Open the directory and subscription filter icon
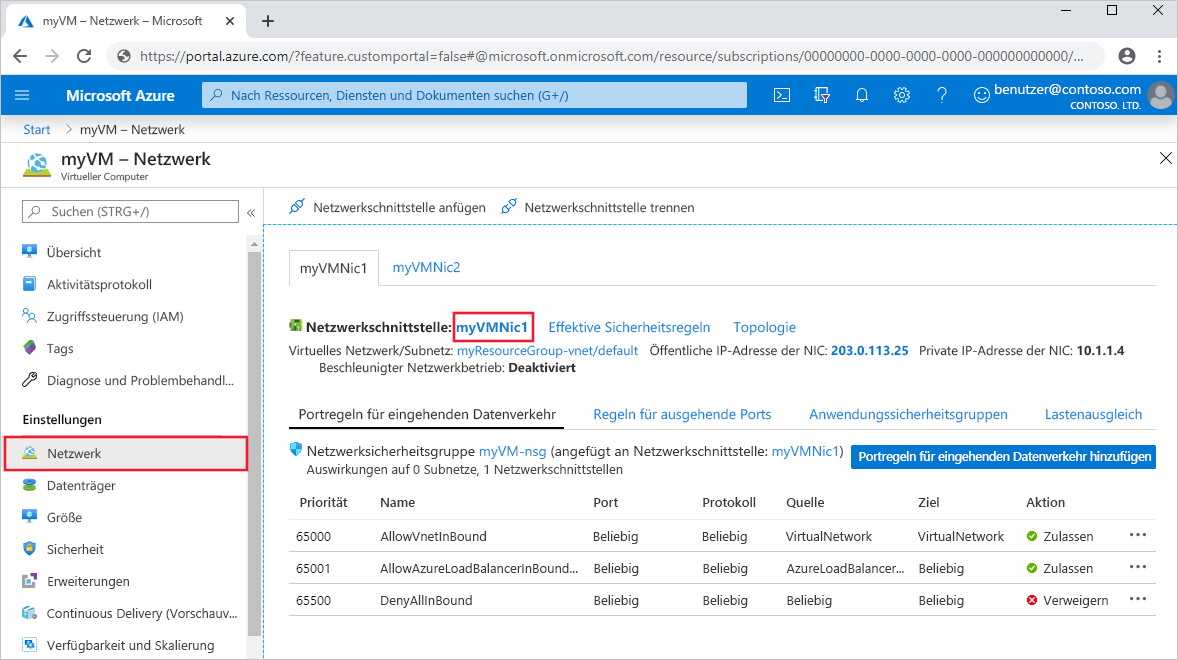The width and height of the screenshot is (1178, 660). pos(822,95)
